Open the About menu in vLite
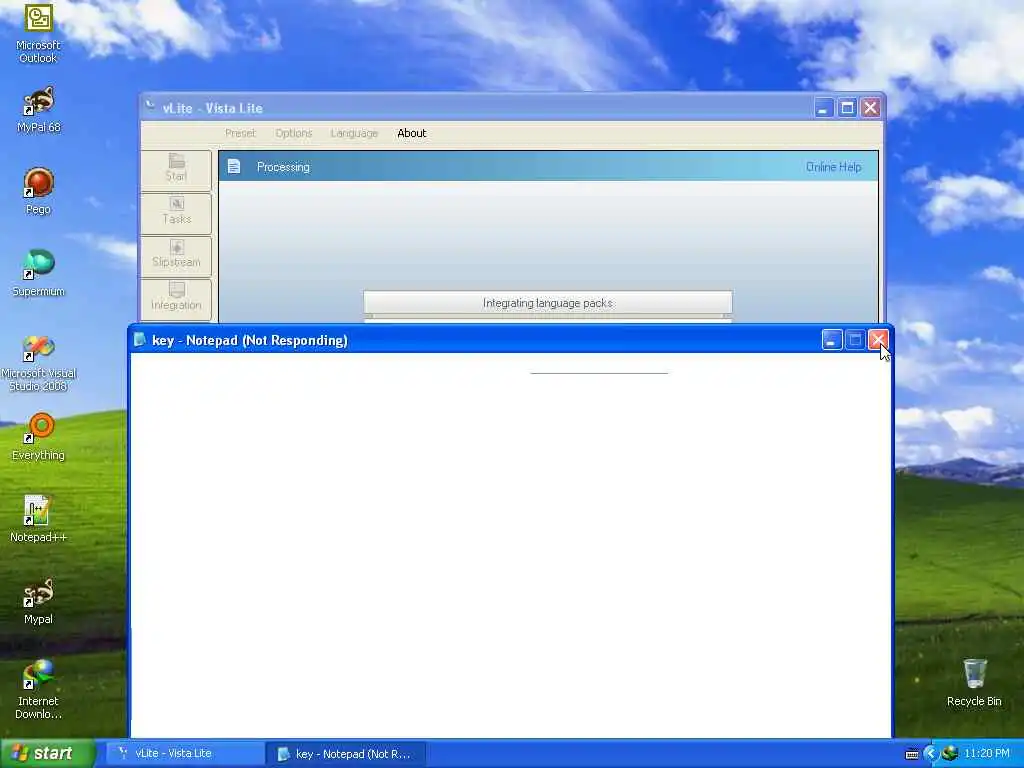Screen dimensions: 1024x768 (x=411, y=133)
